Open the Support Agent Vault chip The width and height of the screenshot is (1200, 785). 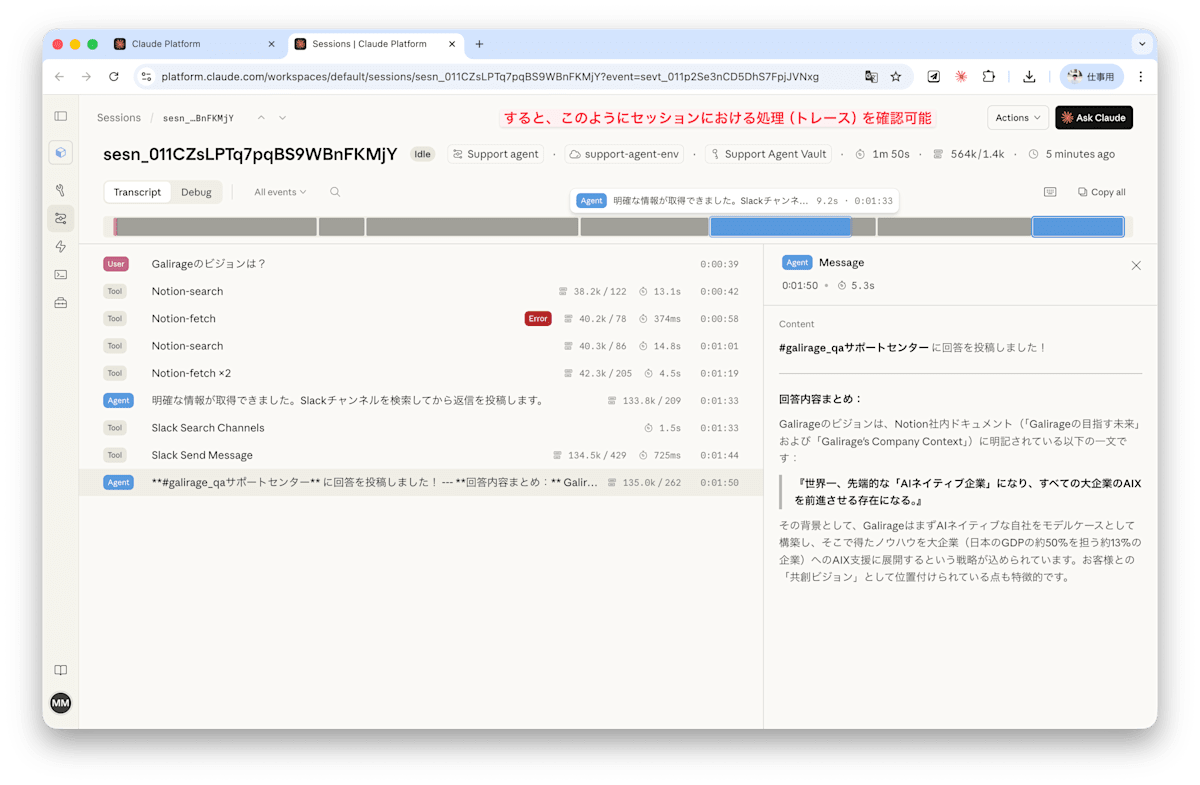tap(769, 154)
